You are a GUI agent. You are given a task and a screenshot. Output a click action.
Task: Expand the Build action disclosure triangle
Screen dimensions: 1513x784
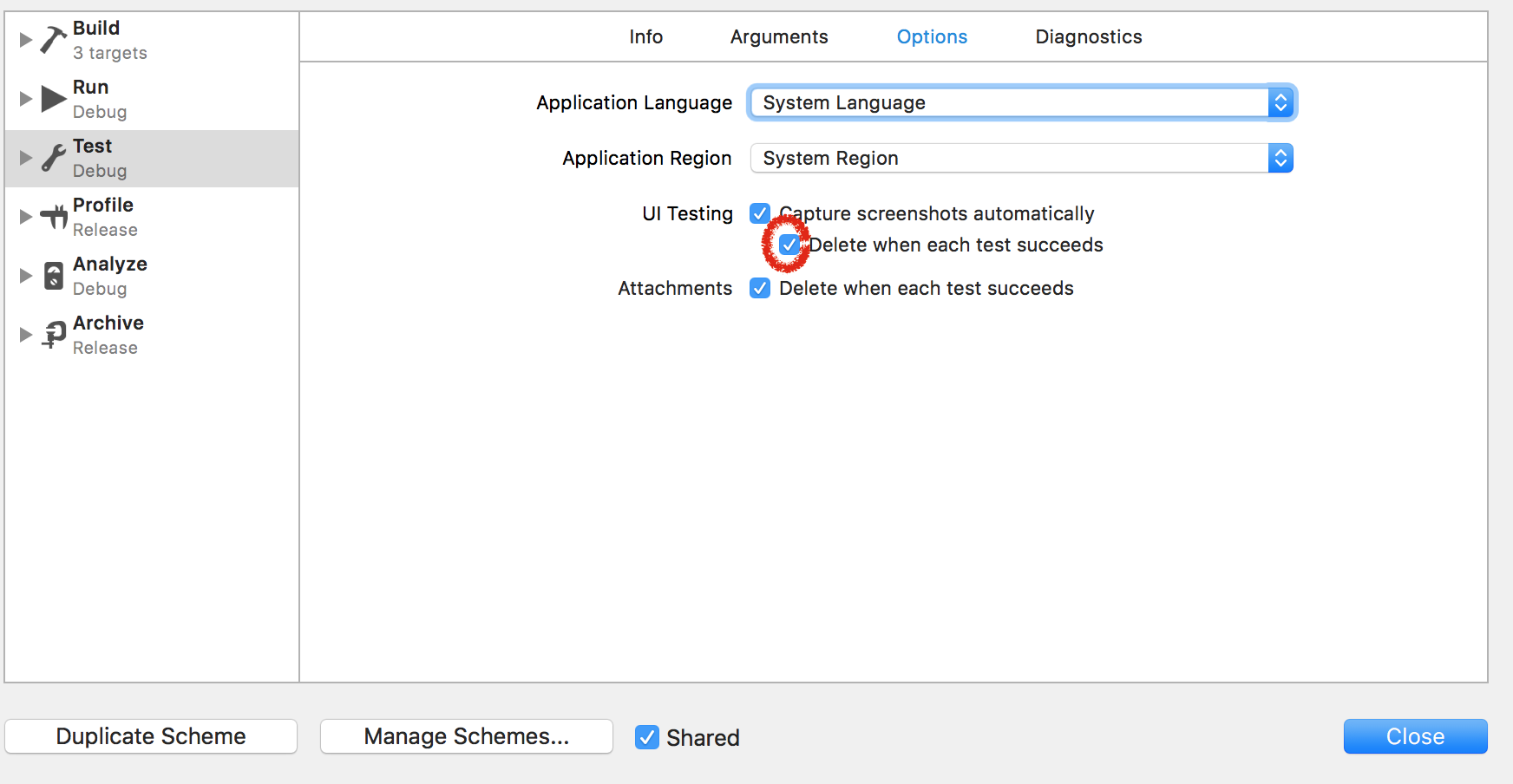coord(26,40)
